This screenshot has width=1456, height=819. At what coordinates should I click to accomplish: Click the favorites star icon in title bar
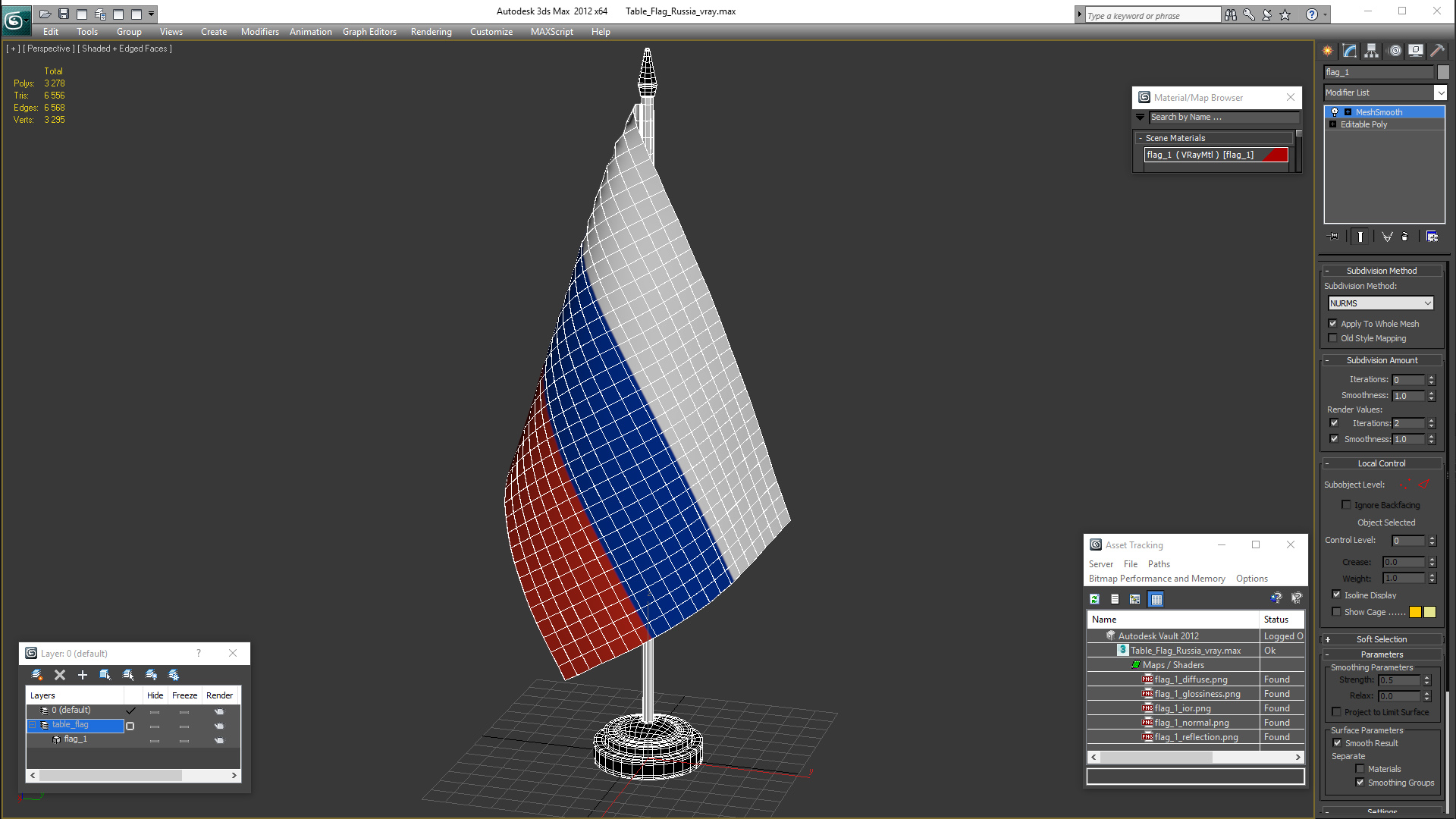1285,14
